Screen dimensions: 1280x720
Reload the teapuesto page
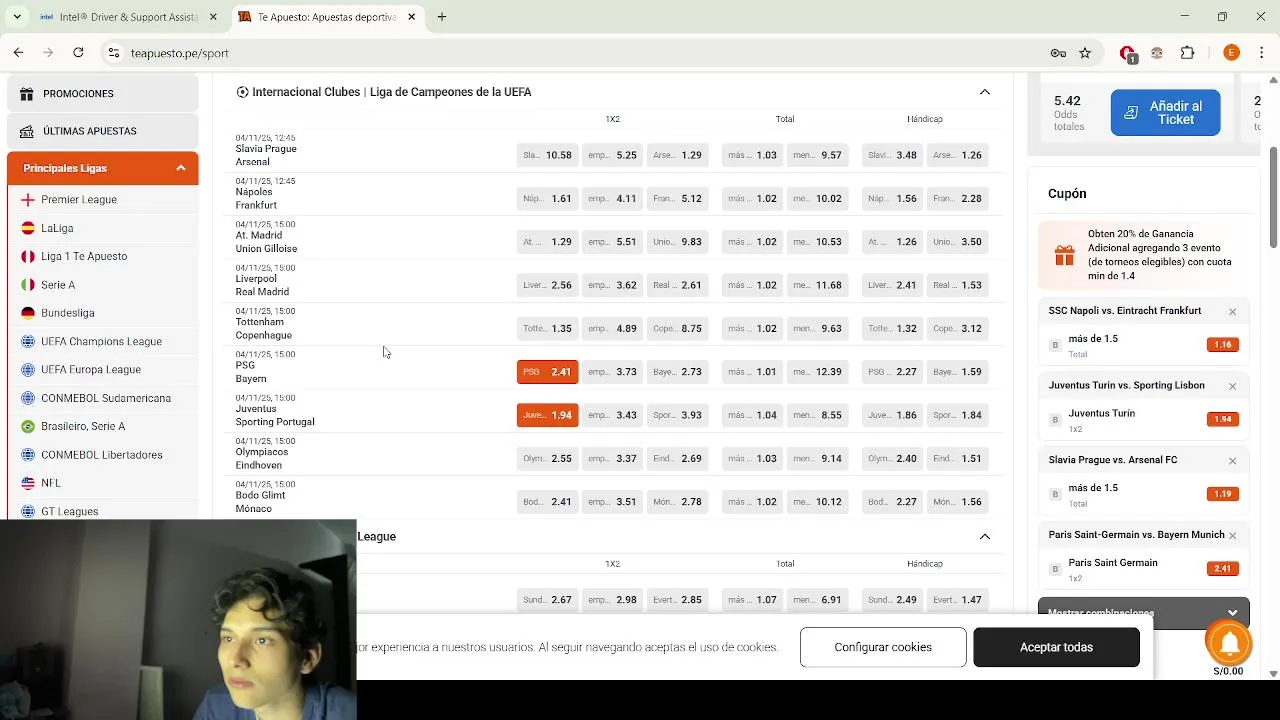78,53
